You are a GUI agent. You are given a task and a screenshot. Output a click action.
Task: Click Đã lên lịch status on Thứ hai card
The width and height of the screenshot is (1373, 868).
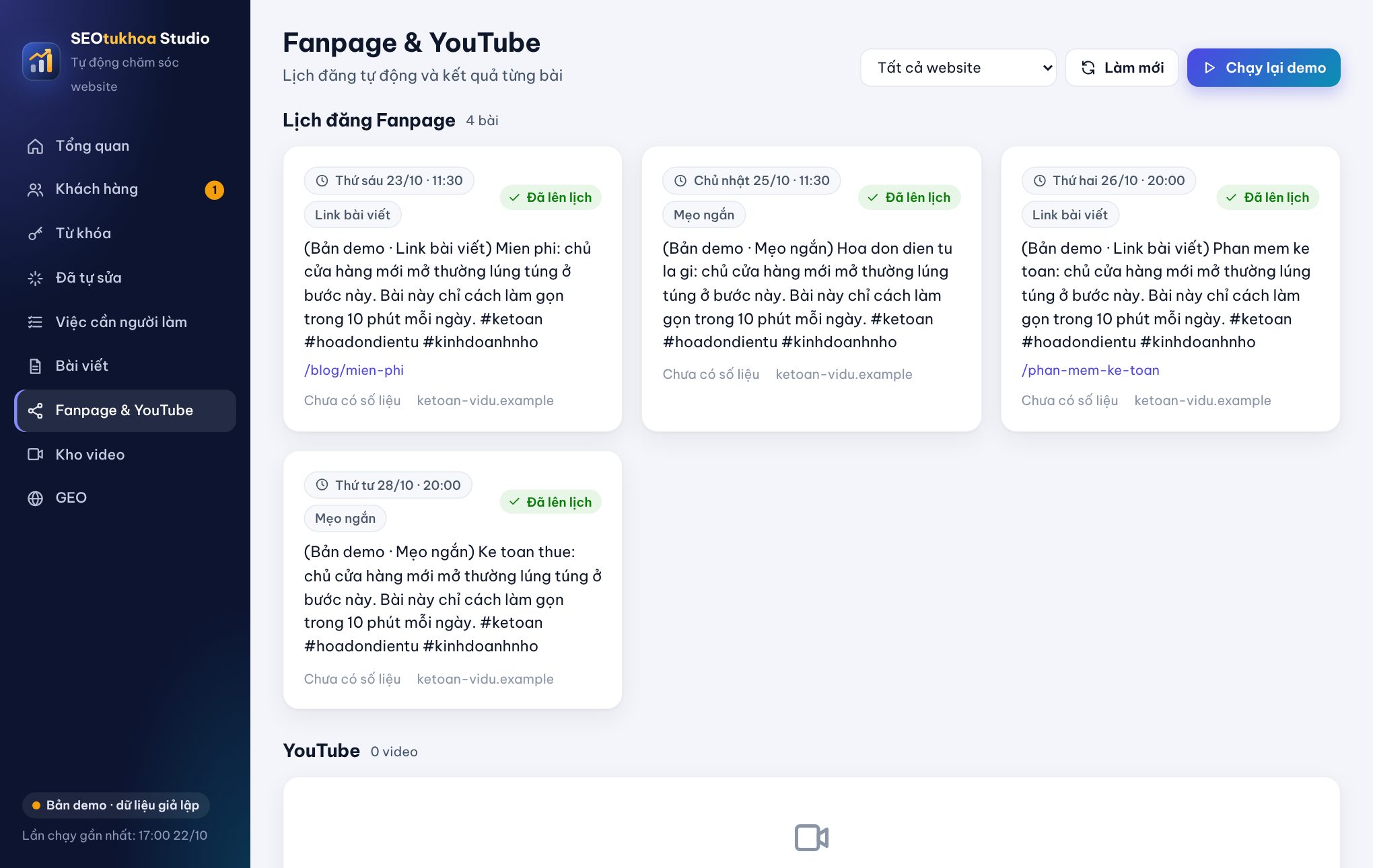[1267, 197]
